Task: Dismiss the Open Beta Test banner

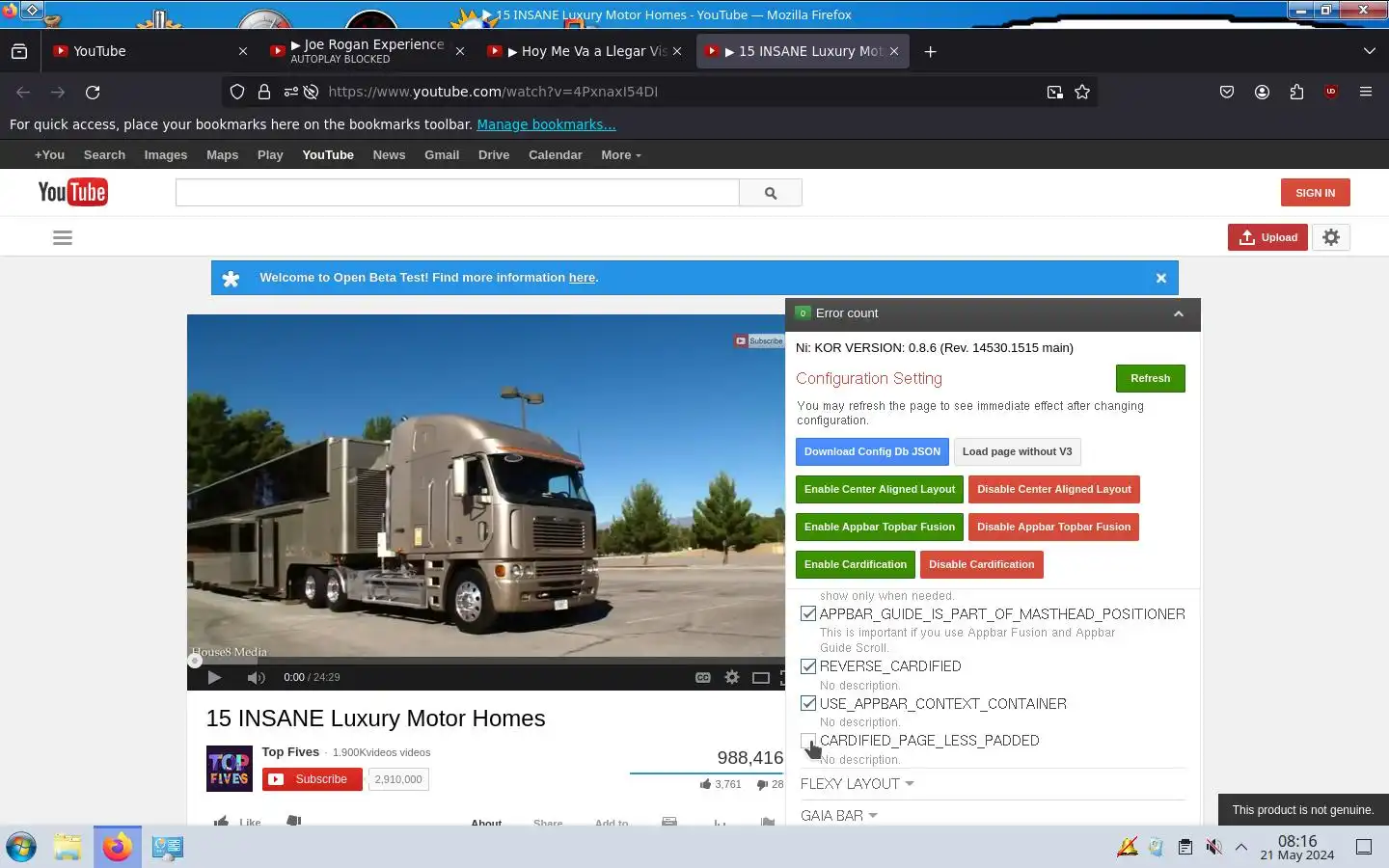Action: click(1161, 278)
